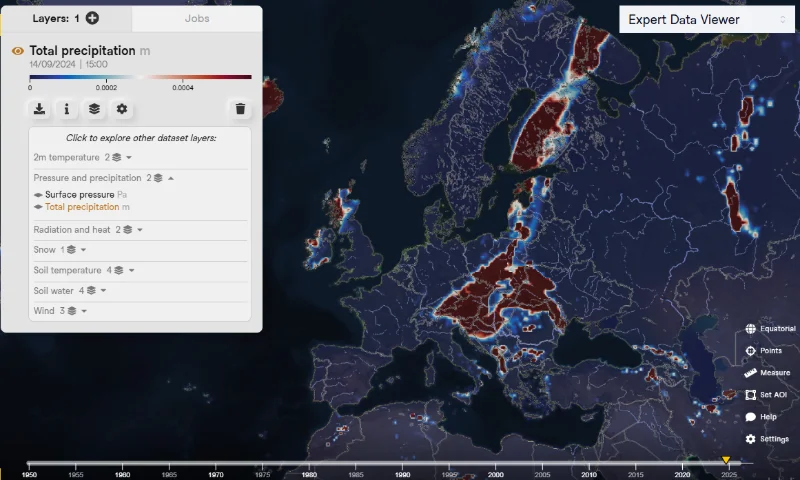Viewport: 800px width, 480px height.
Task: Click 2020 on the timeline
Action: 682,474
